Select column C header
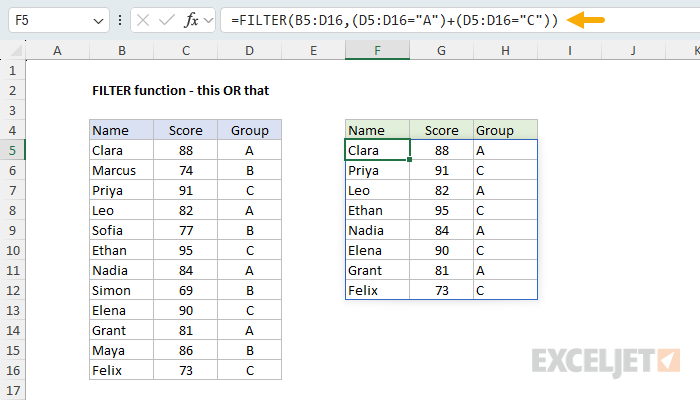Viewport: 700px width, 400px height. coord(186,50)
